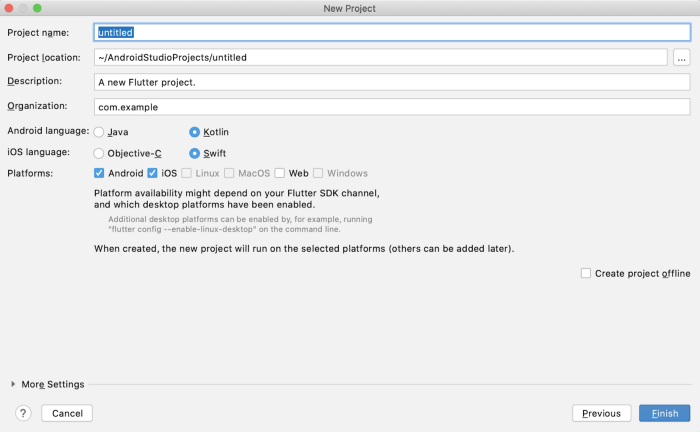
Task: Expand the More Settings section
Action: (x=14, y=384)
